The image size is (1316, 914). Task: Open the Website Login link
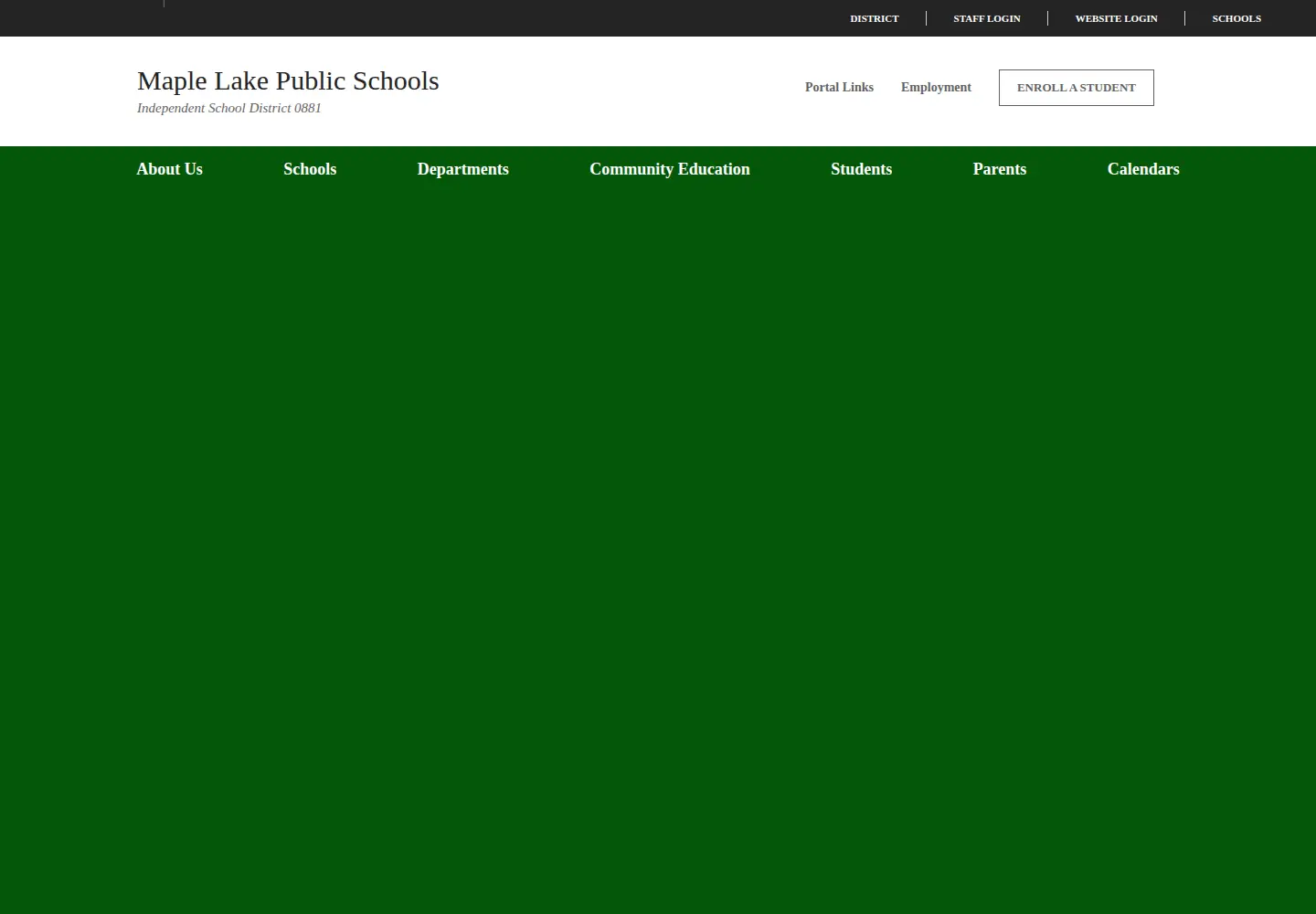tap(1116, 18)
